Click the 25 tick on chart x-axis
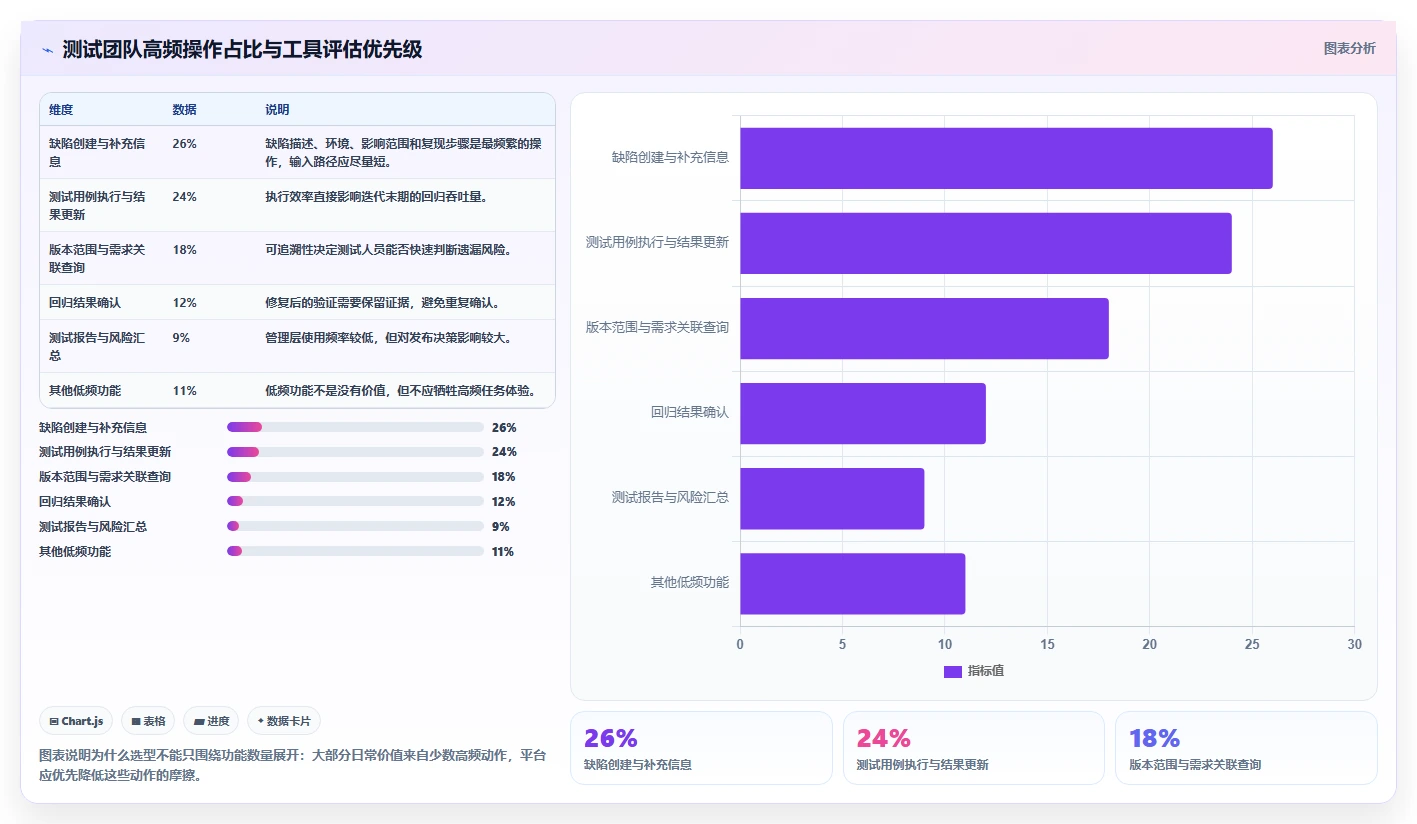1417x824 pixels. pyautogui.click(x=1252, y=645)
